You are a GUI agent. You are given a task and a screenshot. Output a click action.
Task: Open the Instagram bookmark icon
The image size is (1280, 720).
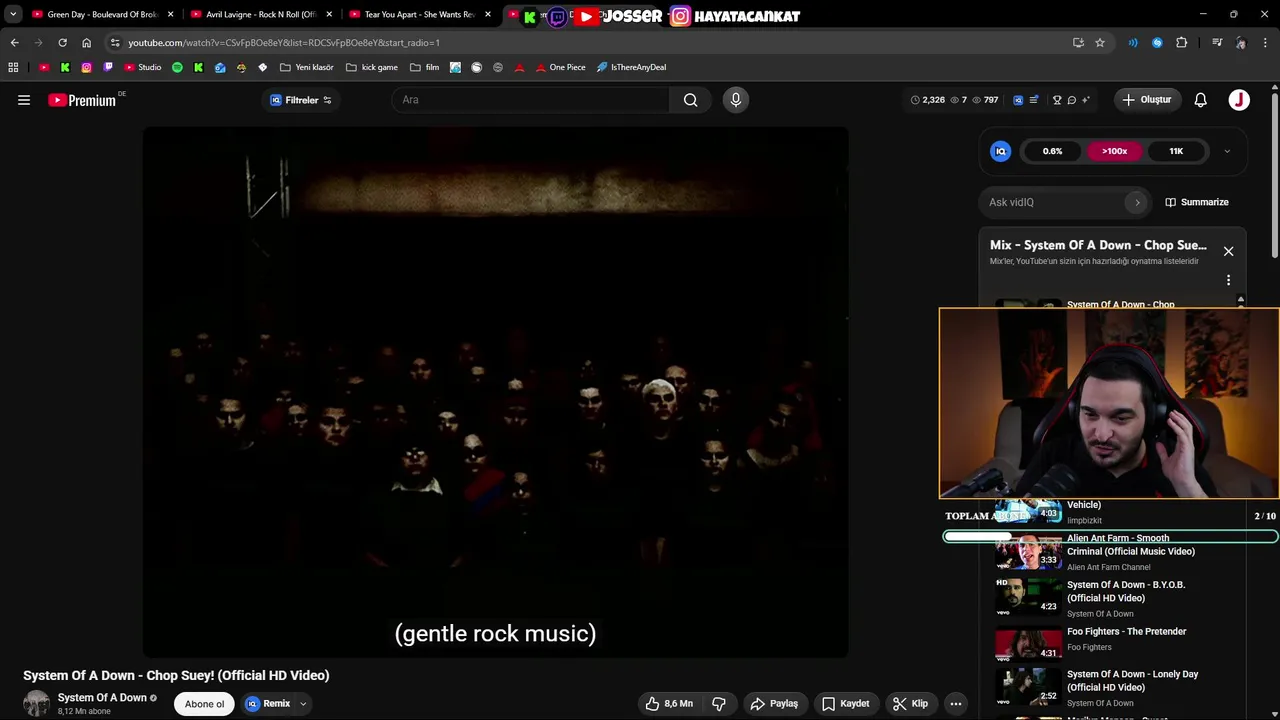87,67
